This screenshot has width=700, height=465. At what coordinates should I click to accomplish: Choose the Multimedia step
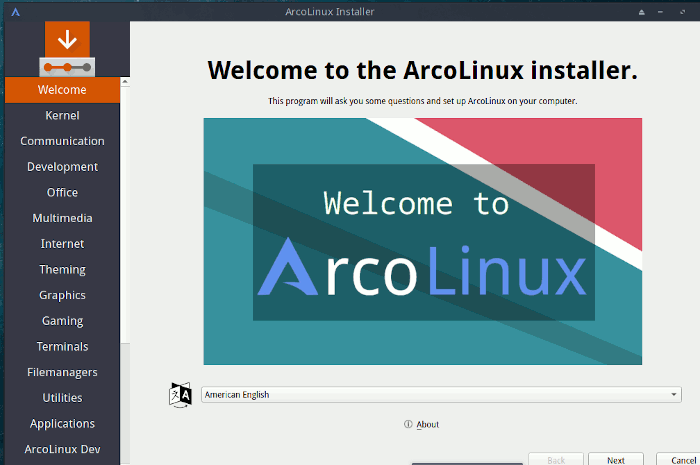tap(62, 218)
